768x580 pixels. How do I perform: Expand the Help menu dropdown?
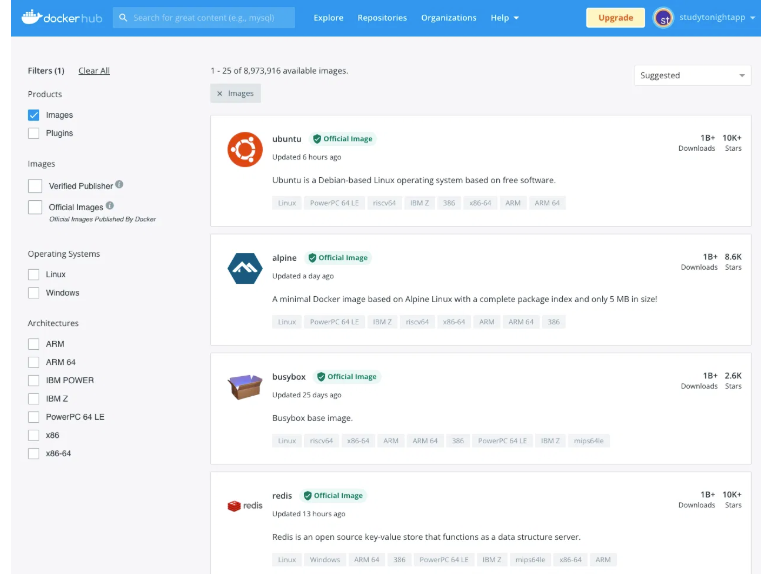click(x=504, y=17)
